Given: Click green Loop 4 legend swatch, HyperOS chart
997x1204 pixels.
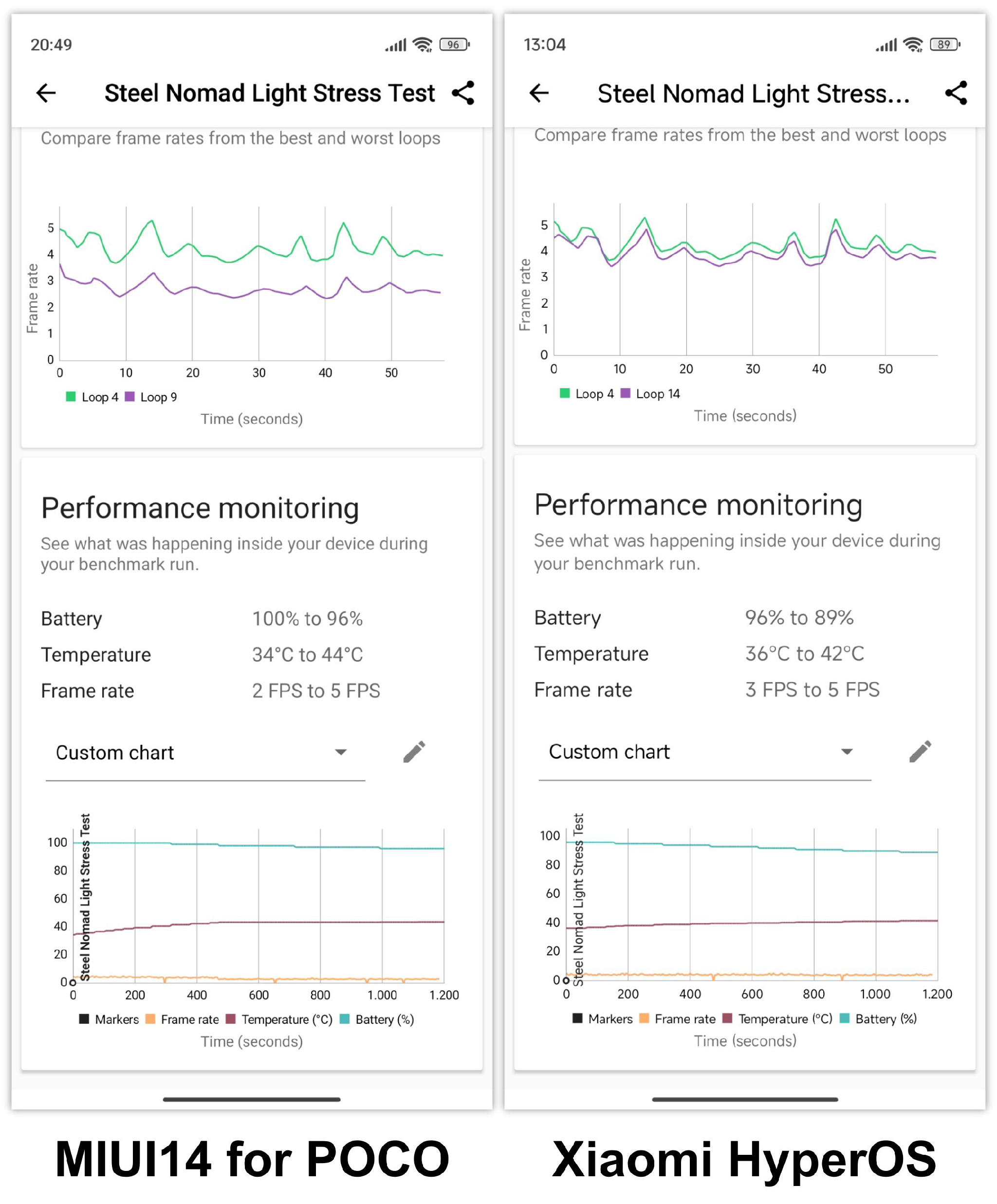Looking at the screenshot, I should coord(565,393).
